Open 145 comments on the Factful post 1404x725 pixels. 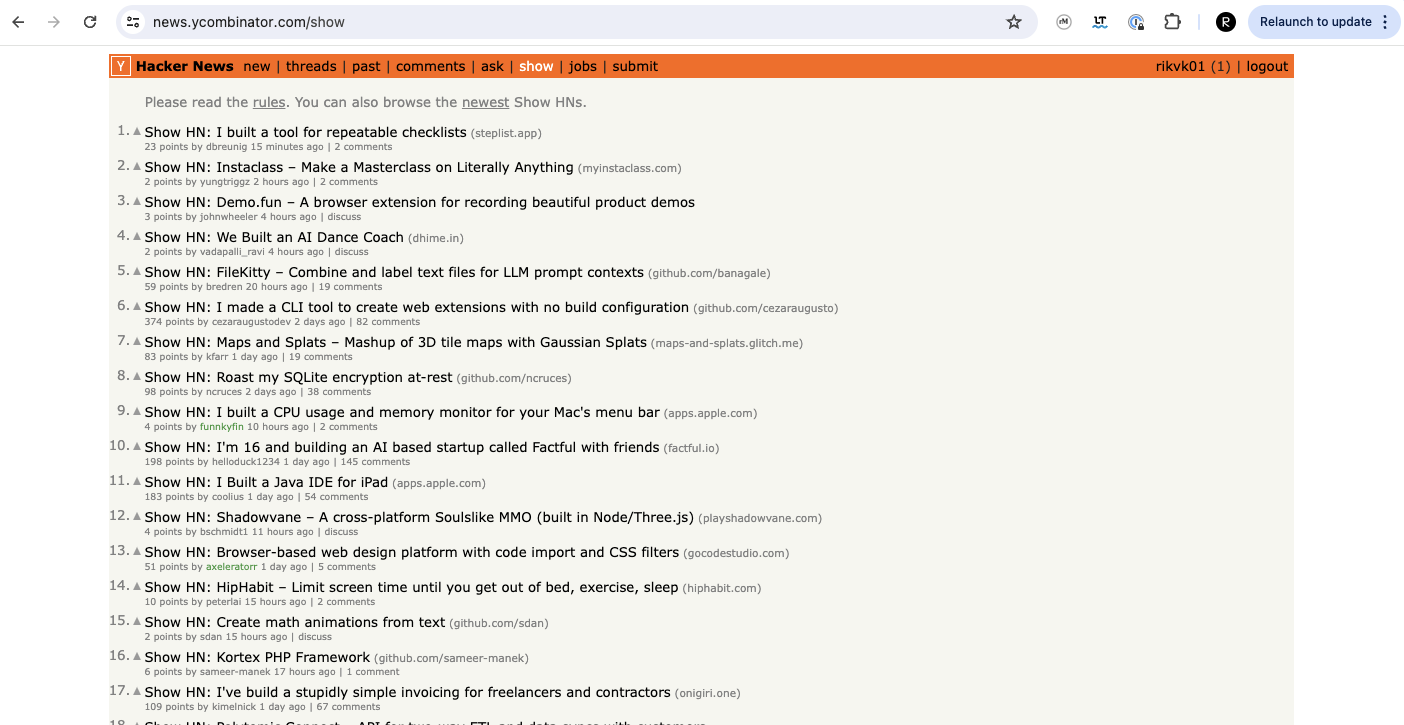point(375,462)
